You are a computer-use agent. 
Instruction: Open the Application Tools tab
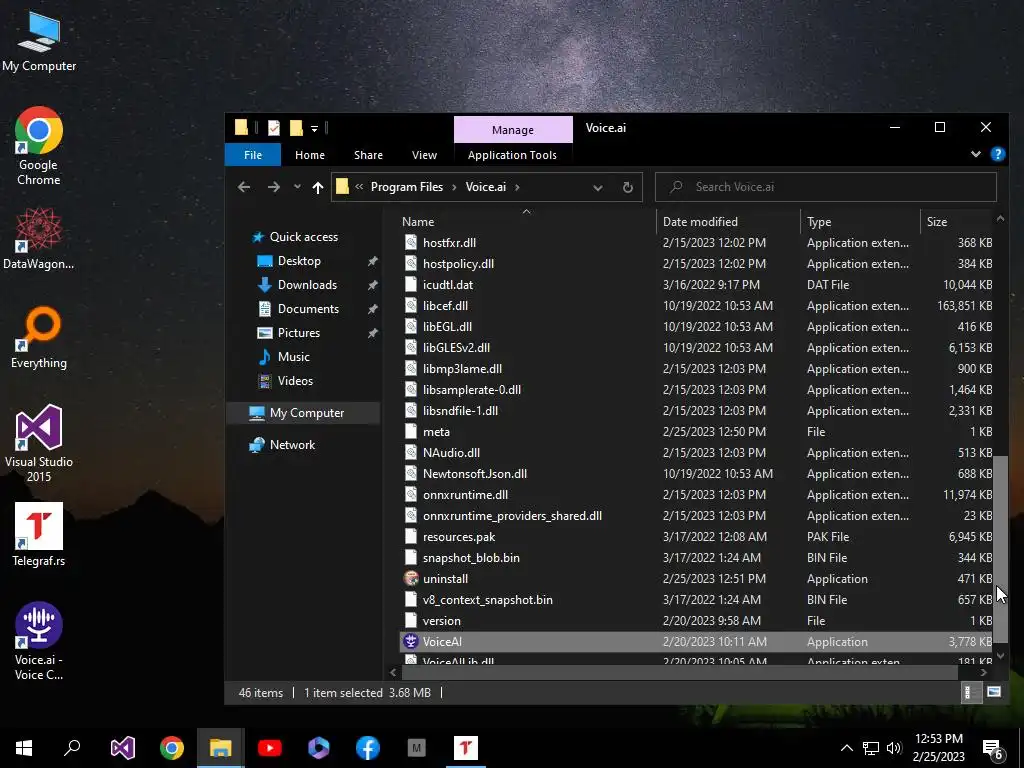coord(512,155)
